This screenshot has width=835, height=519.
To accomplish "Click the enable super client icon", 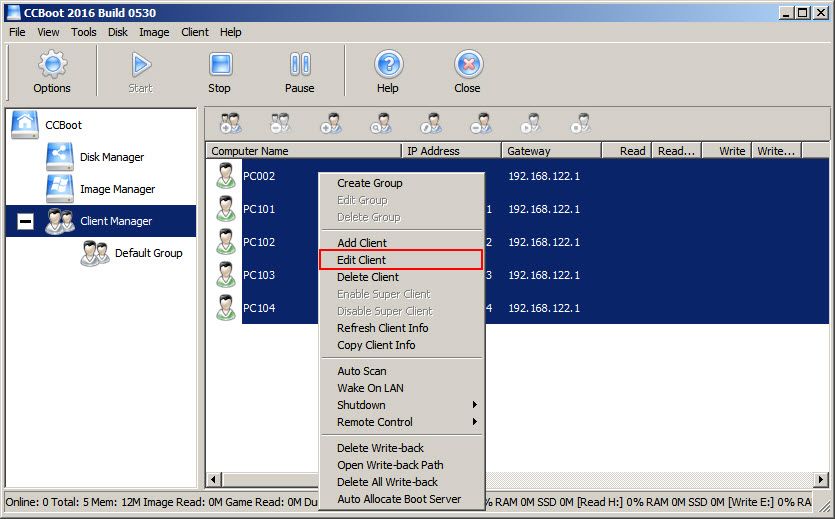I will pyautogui.click(x=531, y=123).
